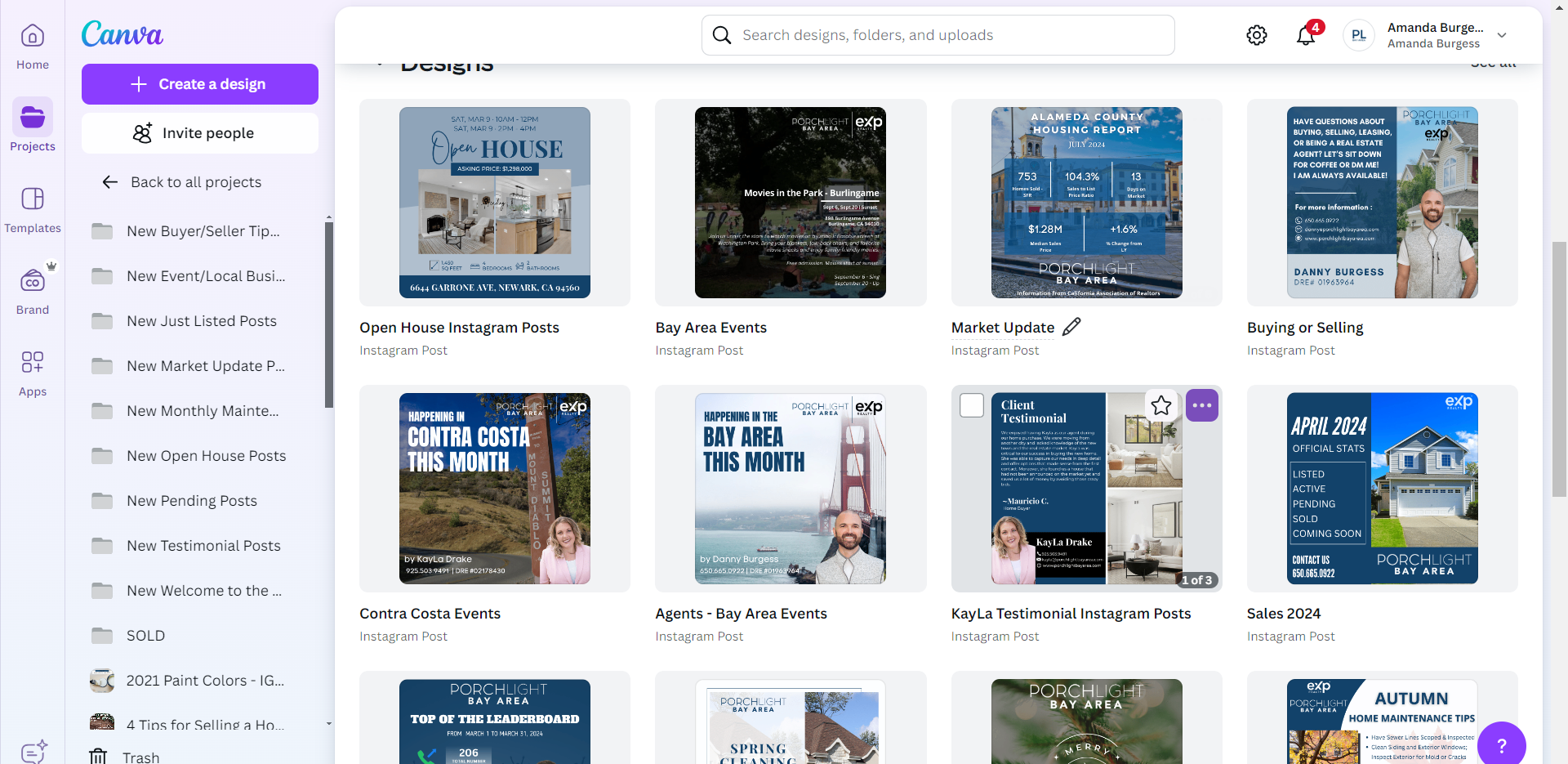Viewport: 1568px width, 764px height.
Task: Open the Trash bin icon
Action: (98, 757)
